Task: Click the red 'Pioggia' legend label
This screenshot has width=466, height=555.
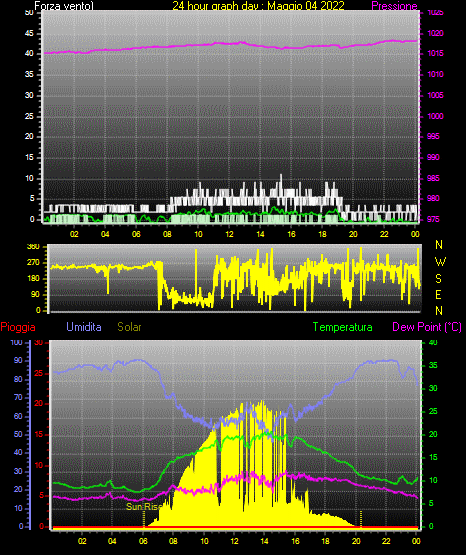Action: pyautogui.click(x=18, y=327)
